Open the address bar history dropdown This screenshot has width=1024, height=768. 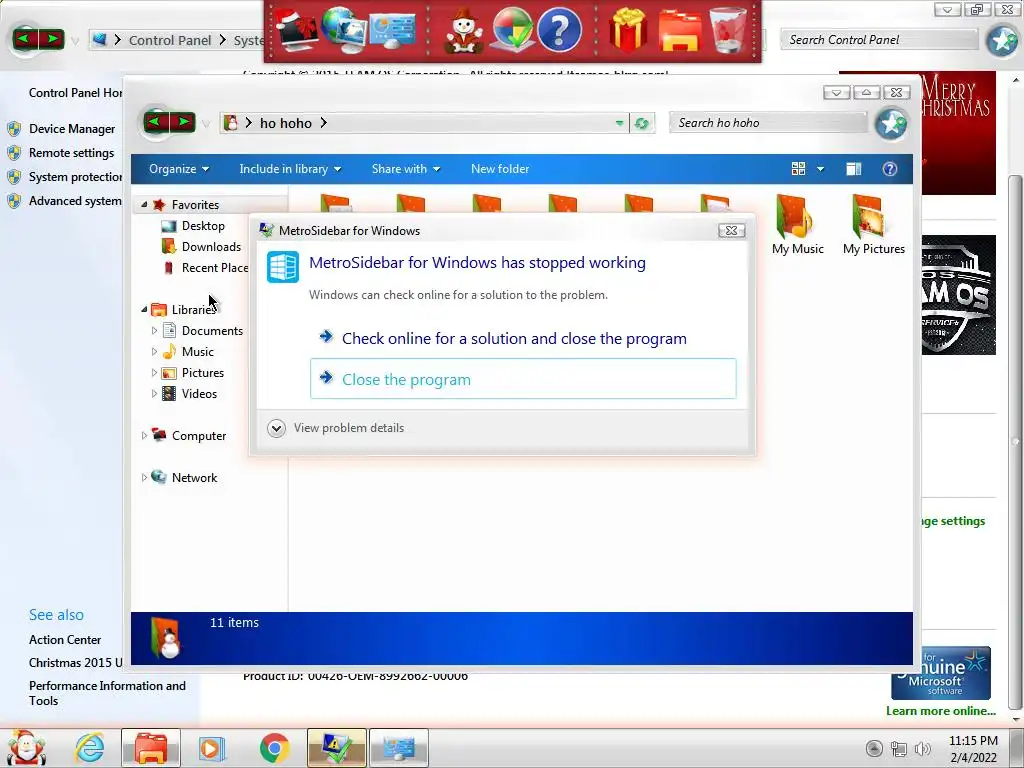(619, 123)
